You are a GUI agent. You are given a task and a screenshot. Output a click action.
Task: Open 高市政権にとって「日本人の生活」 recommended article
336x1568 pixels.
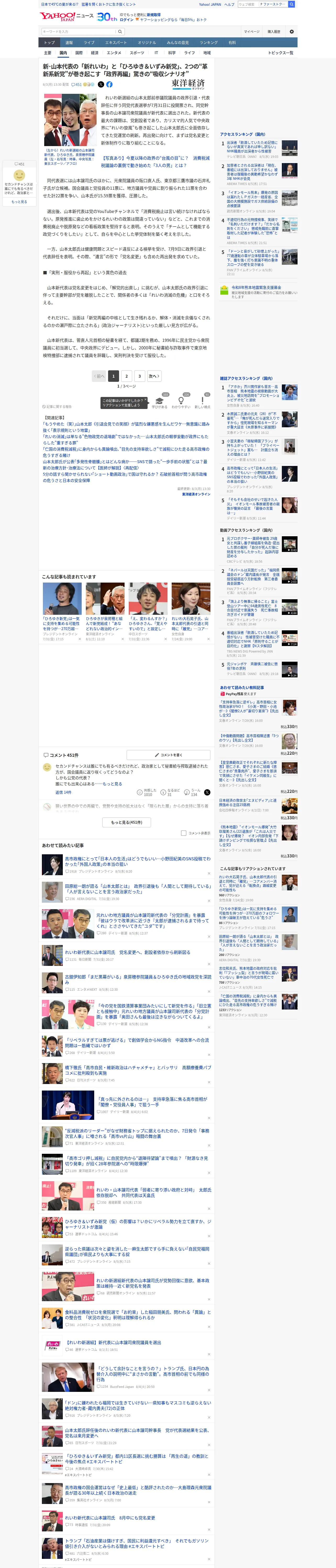tap(138, 861)
